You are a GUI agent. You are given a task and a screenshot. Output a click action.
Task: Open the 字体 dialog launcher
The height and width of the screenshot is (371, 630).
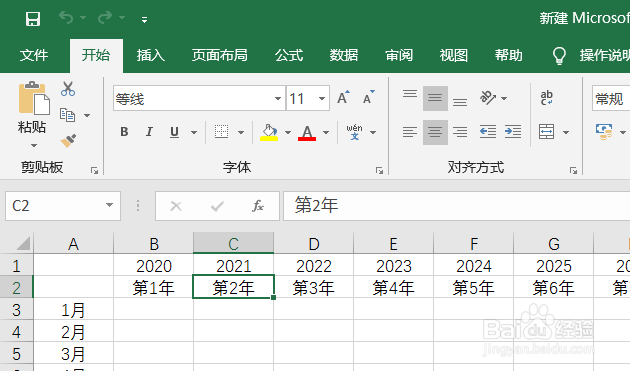(379, 171)
